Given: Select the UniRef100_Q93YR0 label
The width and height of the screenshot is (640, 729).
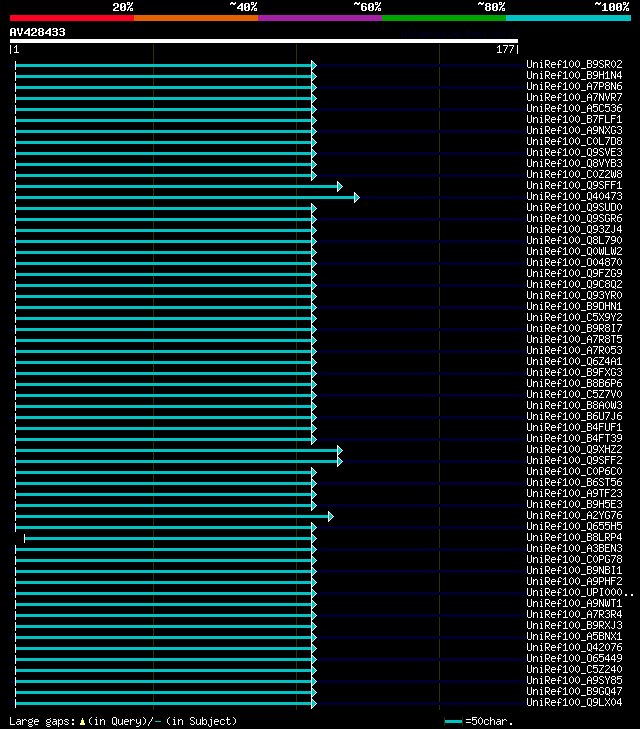Looking at the screenshot, I should point(574,295).
